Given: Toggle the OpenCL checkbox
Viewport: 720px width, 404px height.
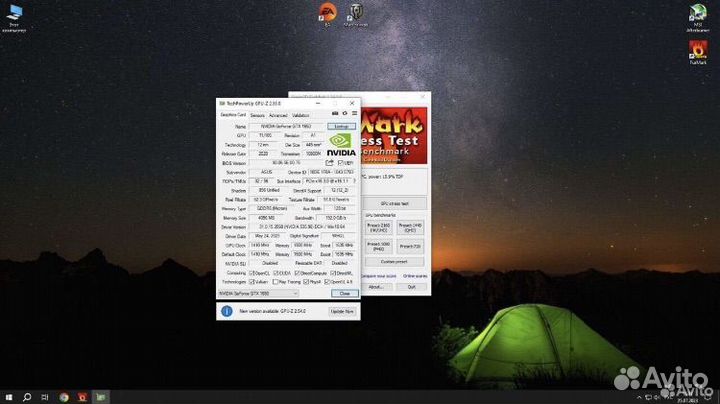Looking at the screenshot, I should tap(252, 273).
